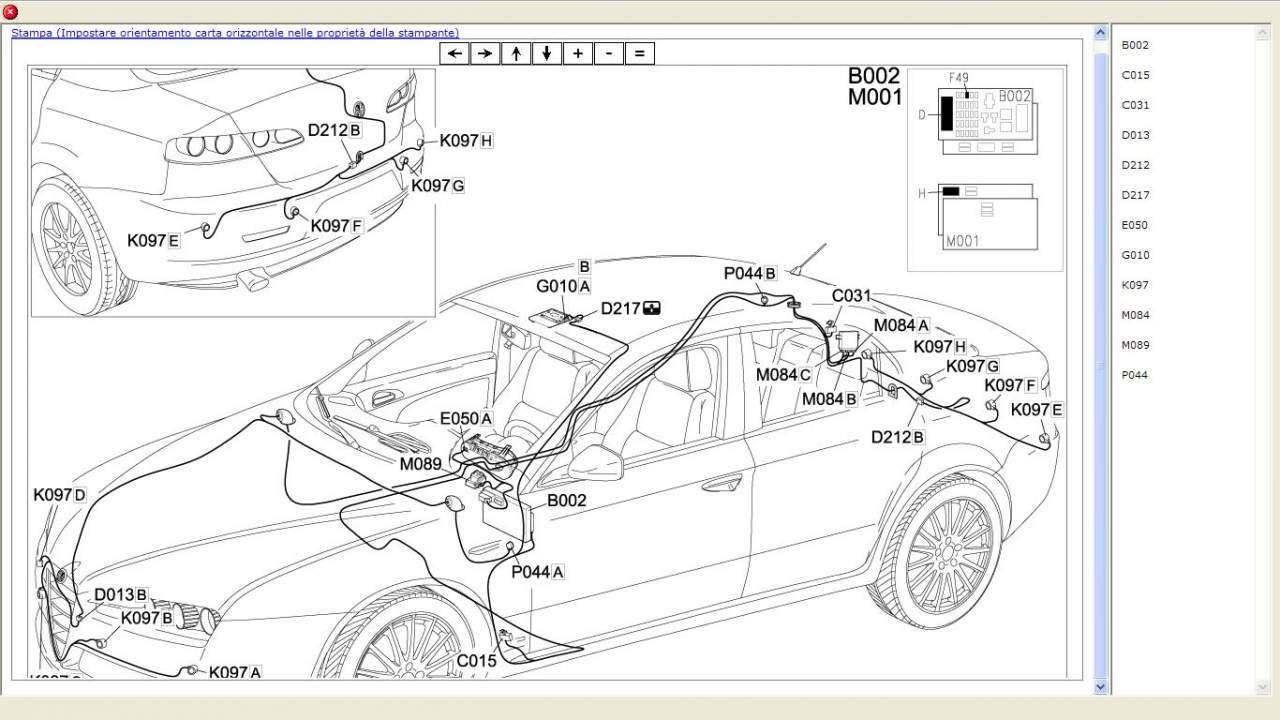
Task: Click the pan right arrow button
Action: [486, 54]
